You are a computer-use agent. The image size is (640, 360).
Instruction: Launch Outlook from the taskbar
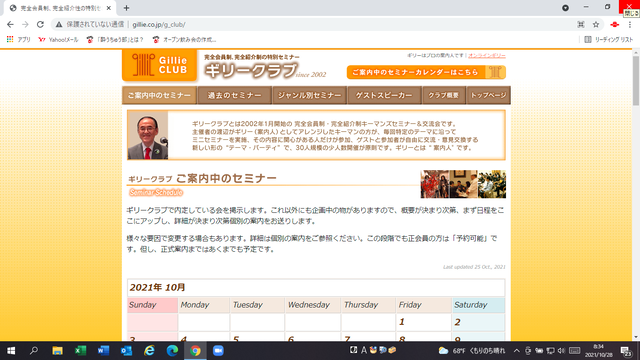pyautogui.click(x=126, y=351)
